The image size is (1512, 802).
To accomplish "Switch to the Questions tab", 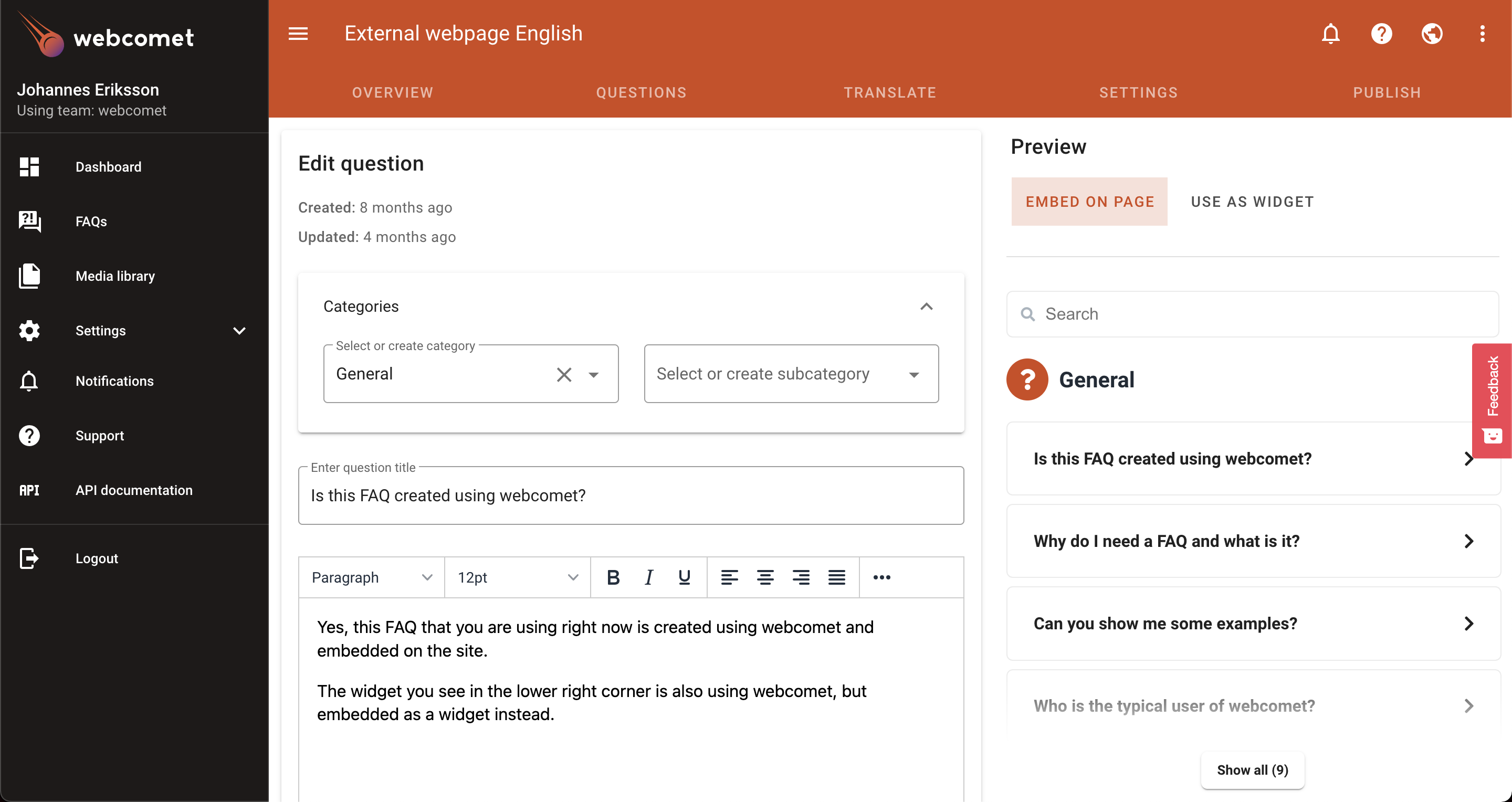I will point(641,93).
